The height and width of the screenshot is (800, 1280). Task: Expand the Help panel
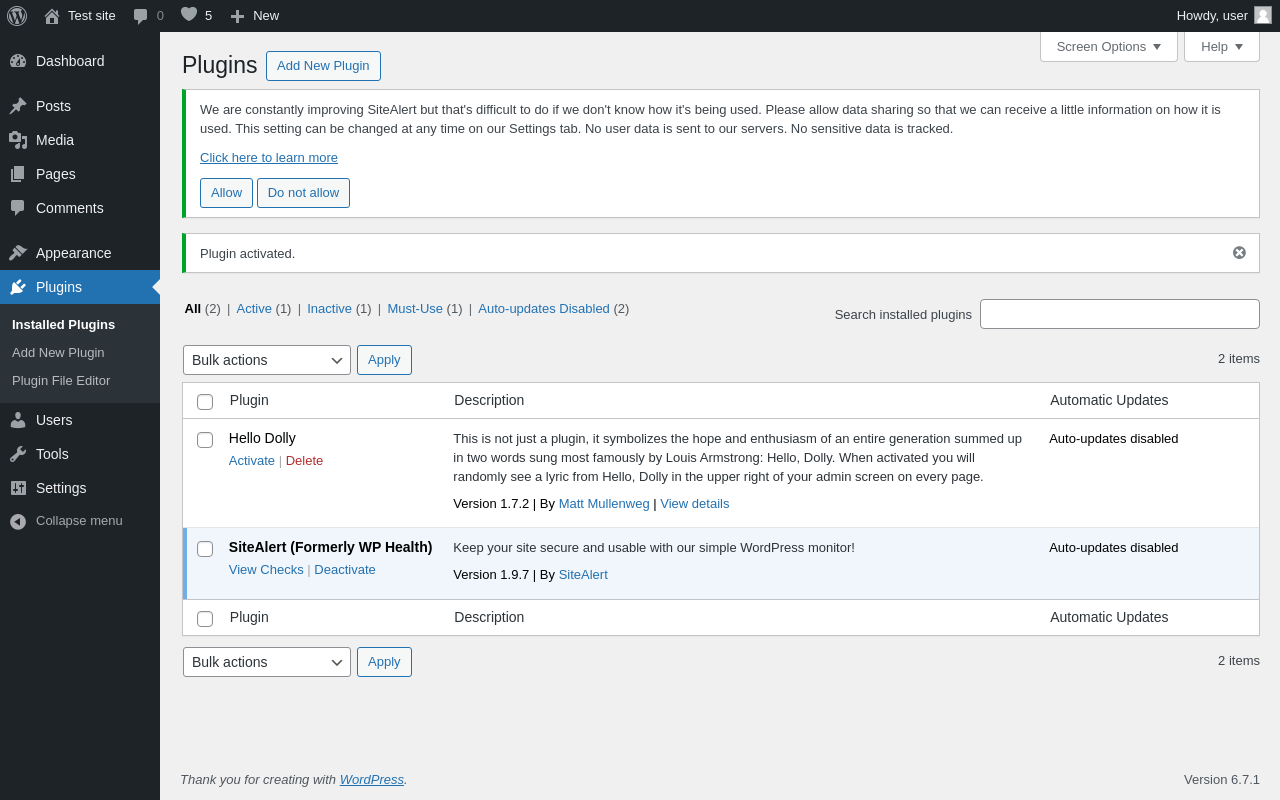1222,46
